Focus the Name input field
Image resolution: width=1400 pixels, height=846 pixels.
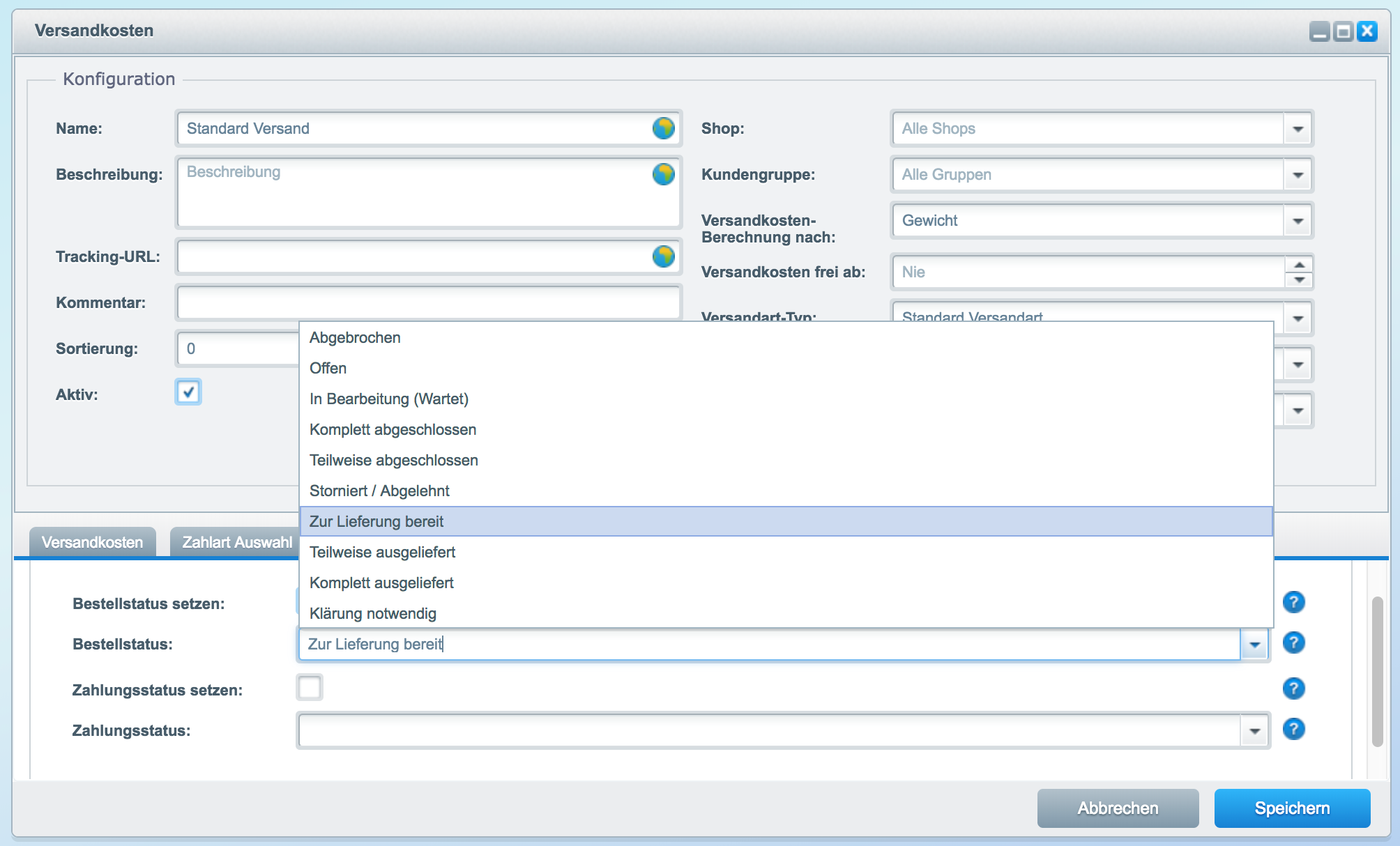pyautogui.click(x=428, y=128)
